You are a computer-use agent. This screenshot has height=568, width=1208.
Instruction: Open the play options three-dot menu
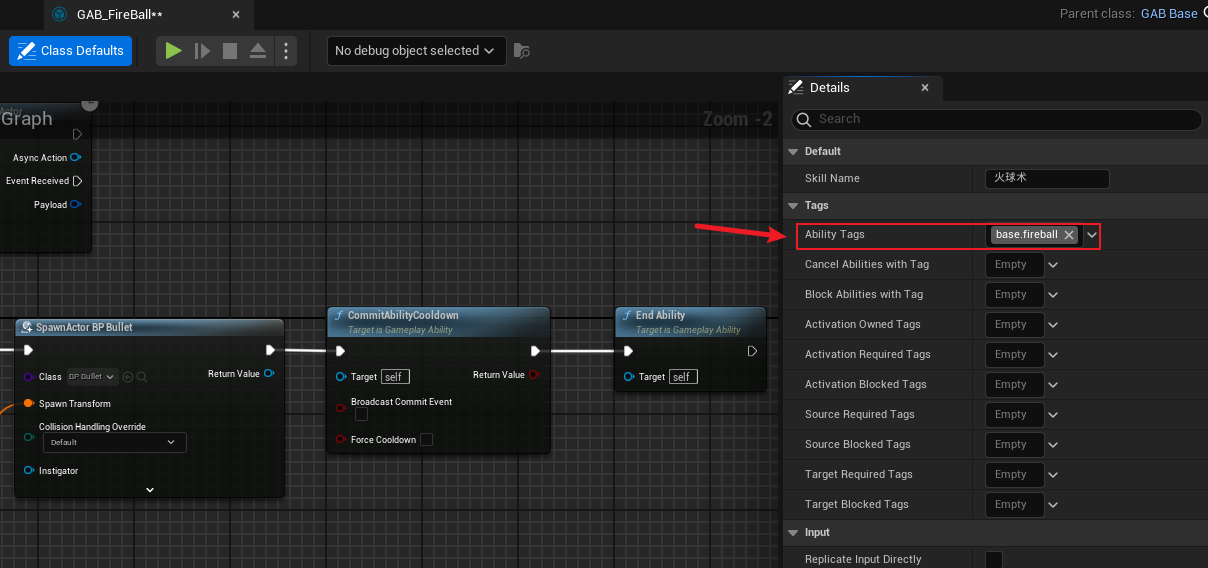pyautogui.click(x=286, y=51)
